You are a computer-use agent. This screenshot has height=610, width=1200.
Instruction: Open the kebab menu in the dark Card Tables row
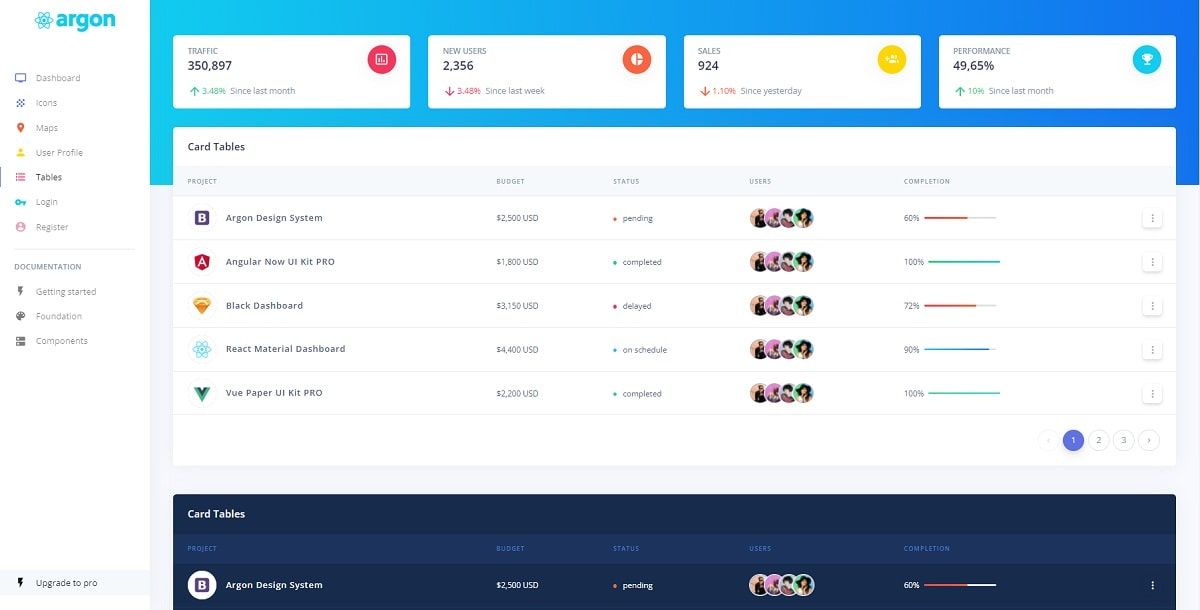pyautogui.click(x=1152, y=584)
